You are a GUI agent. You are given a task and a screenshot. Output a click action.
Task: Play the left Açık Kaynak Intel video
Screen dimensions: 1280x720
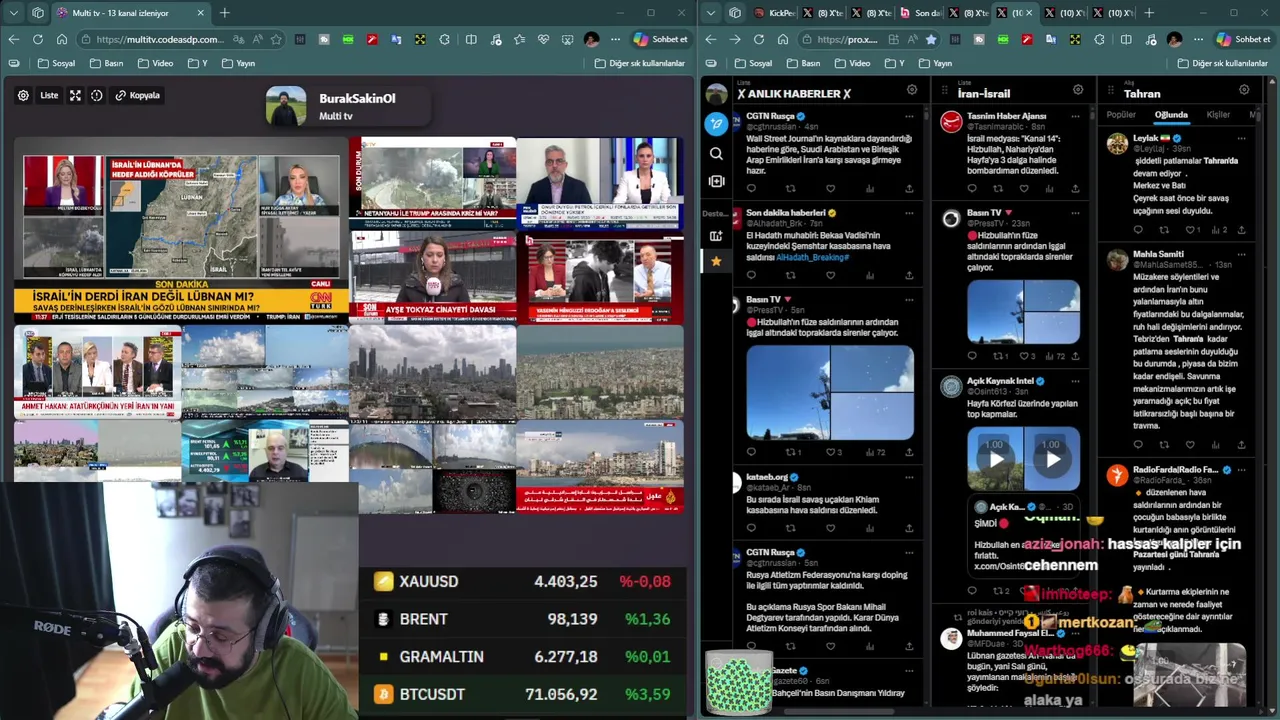(x=995, y=460)
